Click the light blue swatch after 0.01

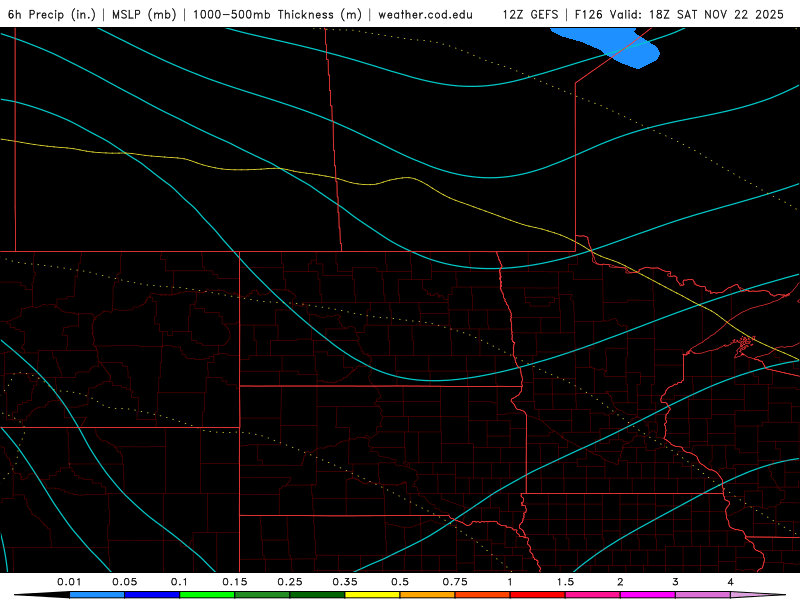[97, 595]
